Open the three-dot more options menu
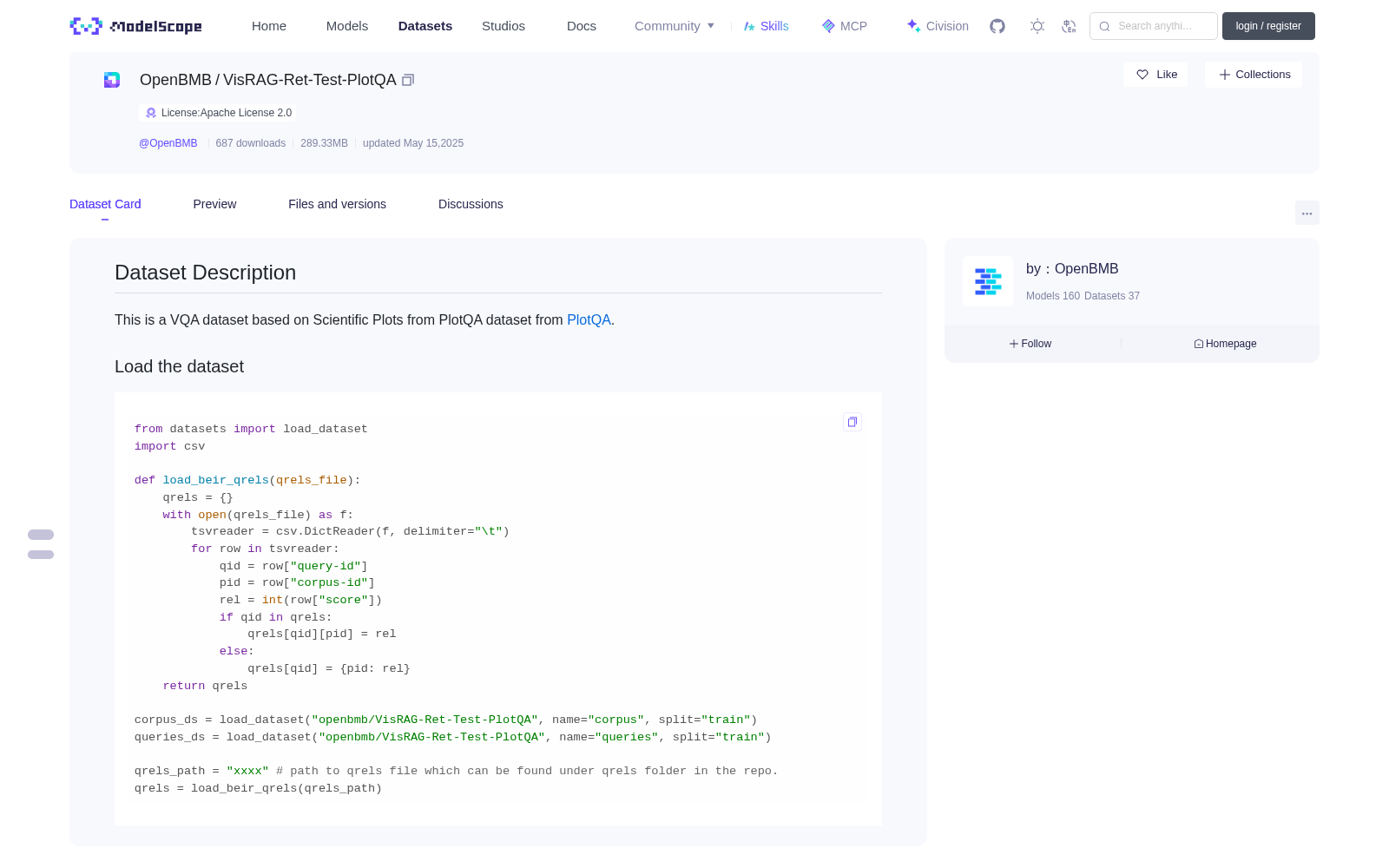 tap(1307, 213)
